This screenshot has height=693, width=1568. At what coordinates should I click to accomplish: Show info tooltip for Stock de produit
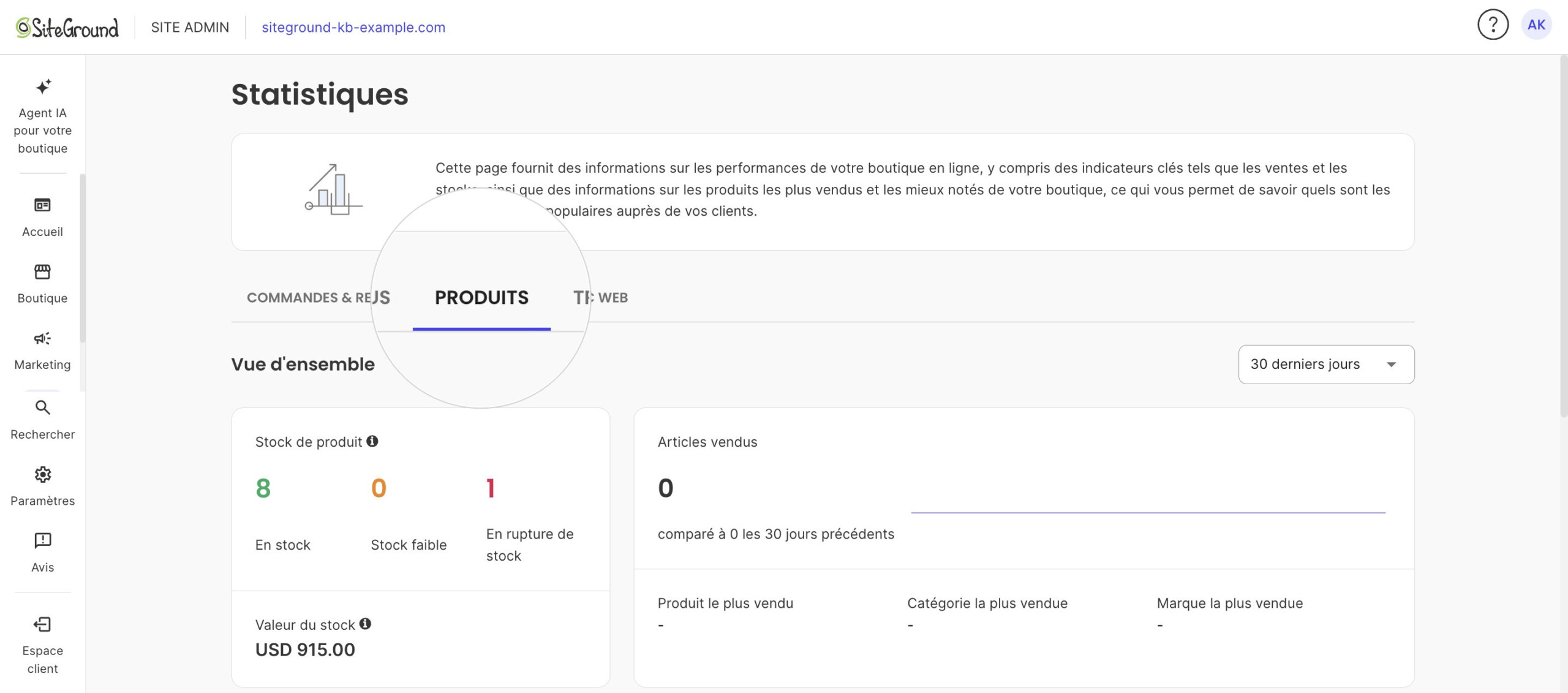pyautogui.click(x=372, y=441)
